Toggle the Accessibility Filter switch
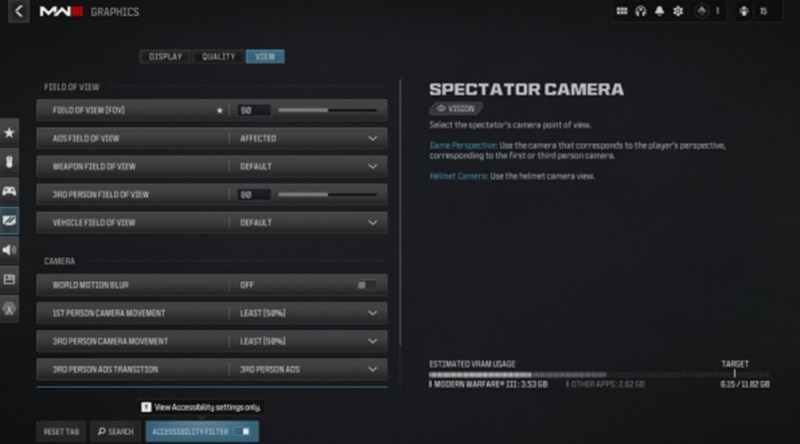800x444 pixels. pos(242,431)
